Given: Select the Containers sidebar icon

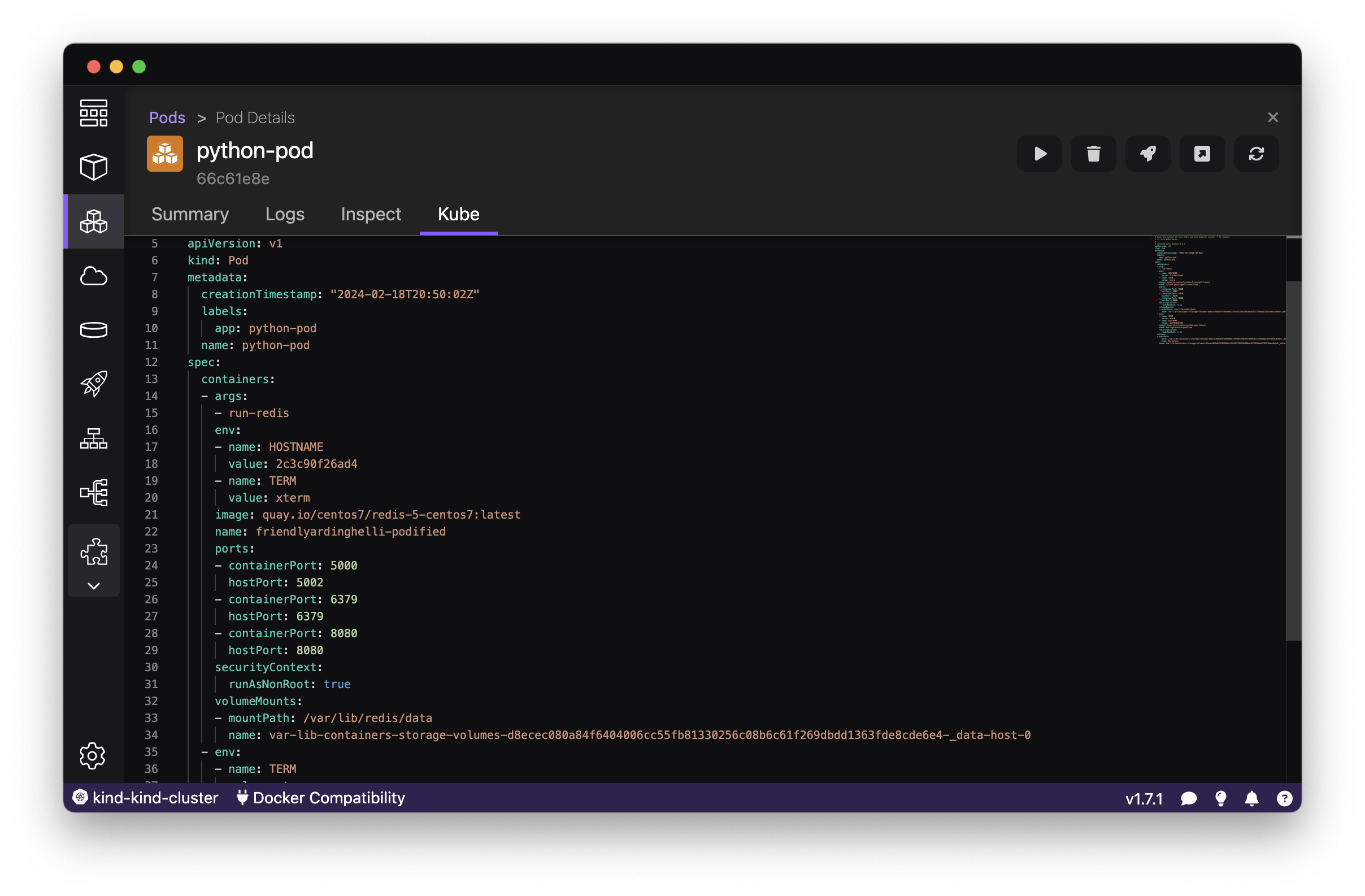Looking at the screenshot, I should coord(93,167).
